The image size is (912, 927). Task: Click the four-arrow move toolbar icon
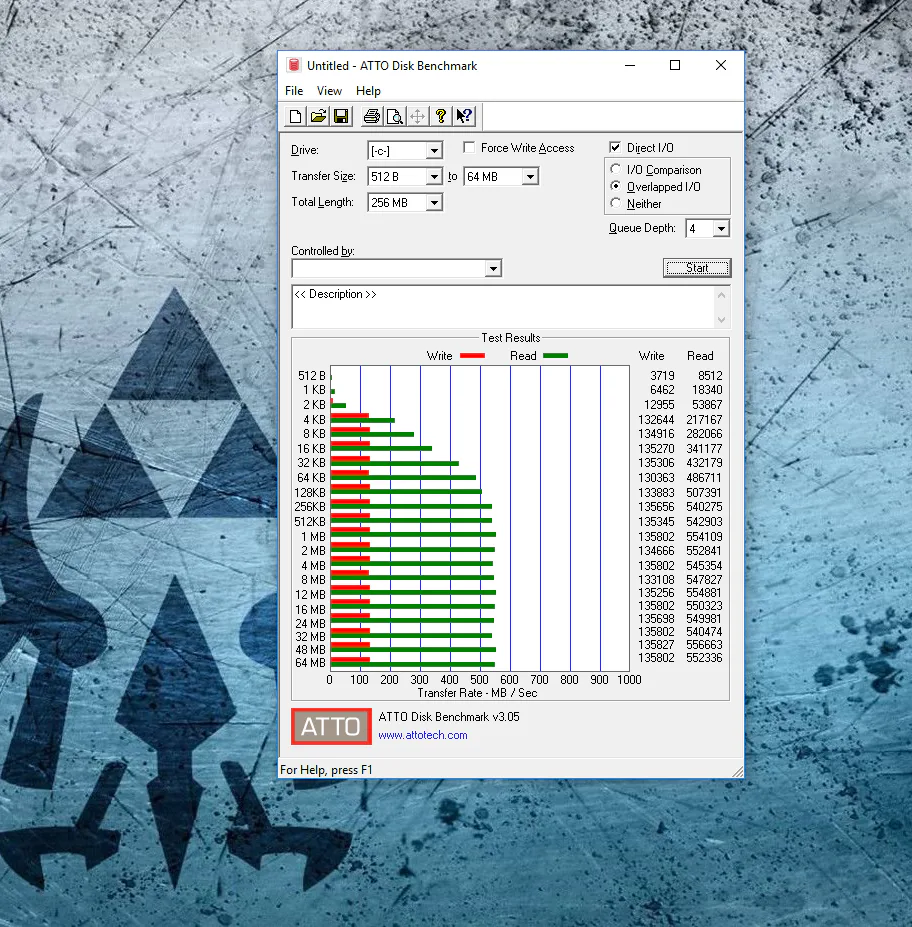(x=417, y=116)
